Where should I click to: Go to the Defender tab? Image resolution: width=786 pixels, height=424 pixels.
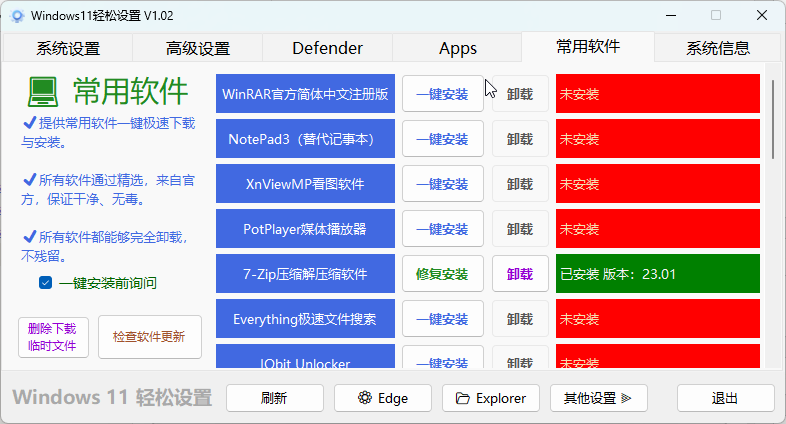(x=327, y=48)
